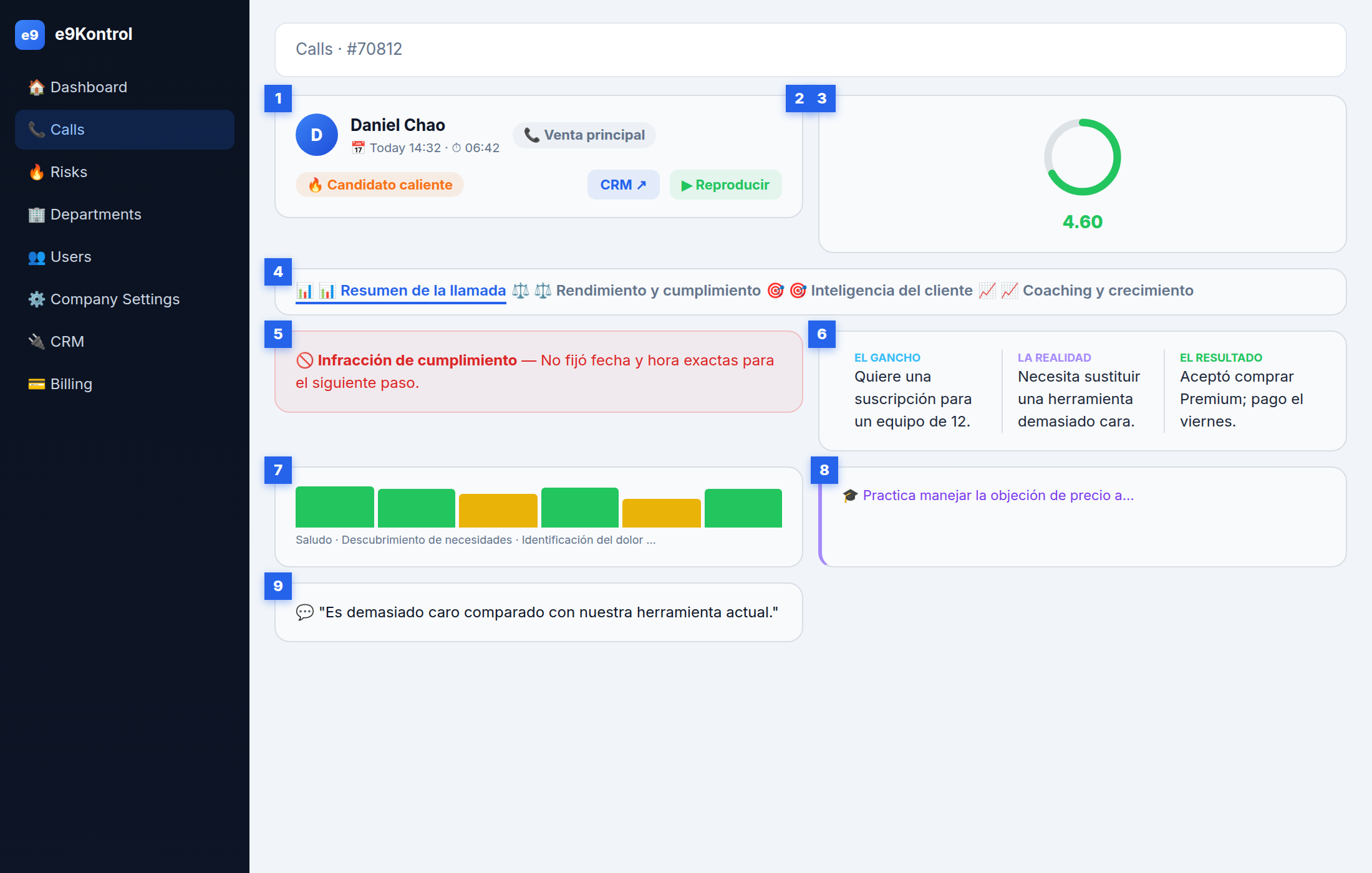Go to Risks in the sidebar
This screenshot has height=873, width=1372.
(x=125, y=172)
